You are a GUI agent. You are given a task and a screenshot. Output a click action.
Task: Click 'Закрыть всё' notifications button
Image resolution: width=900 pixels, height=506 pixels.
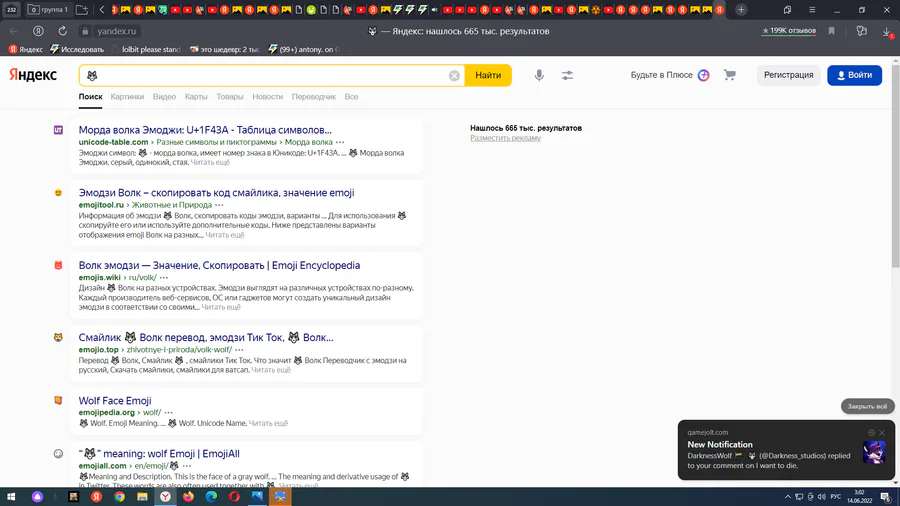coord(867,406)
